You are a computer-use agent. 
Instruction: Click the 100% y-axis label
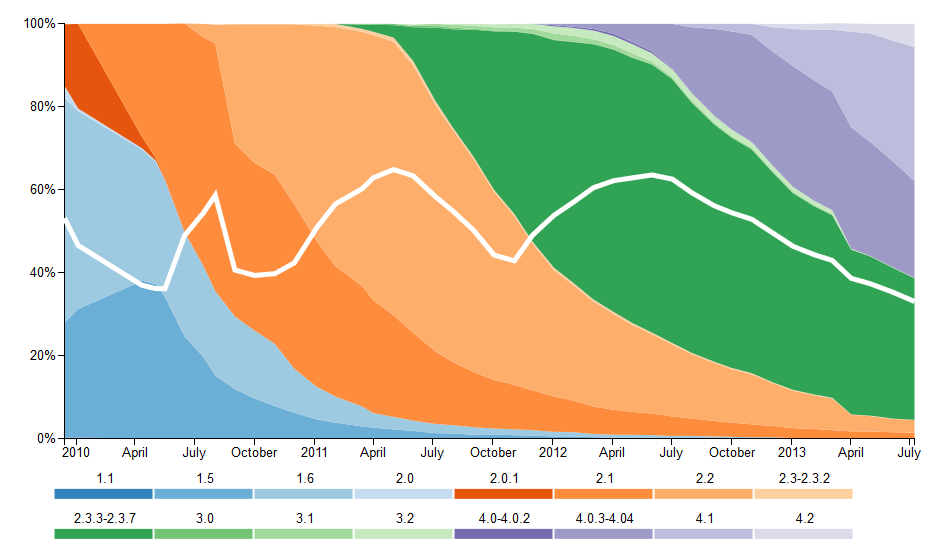click(x=40, y=23)
